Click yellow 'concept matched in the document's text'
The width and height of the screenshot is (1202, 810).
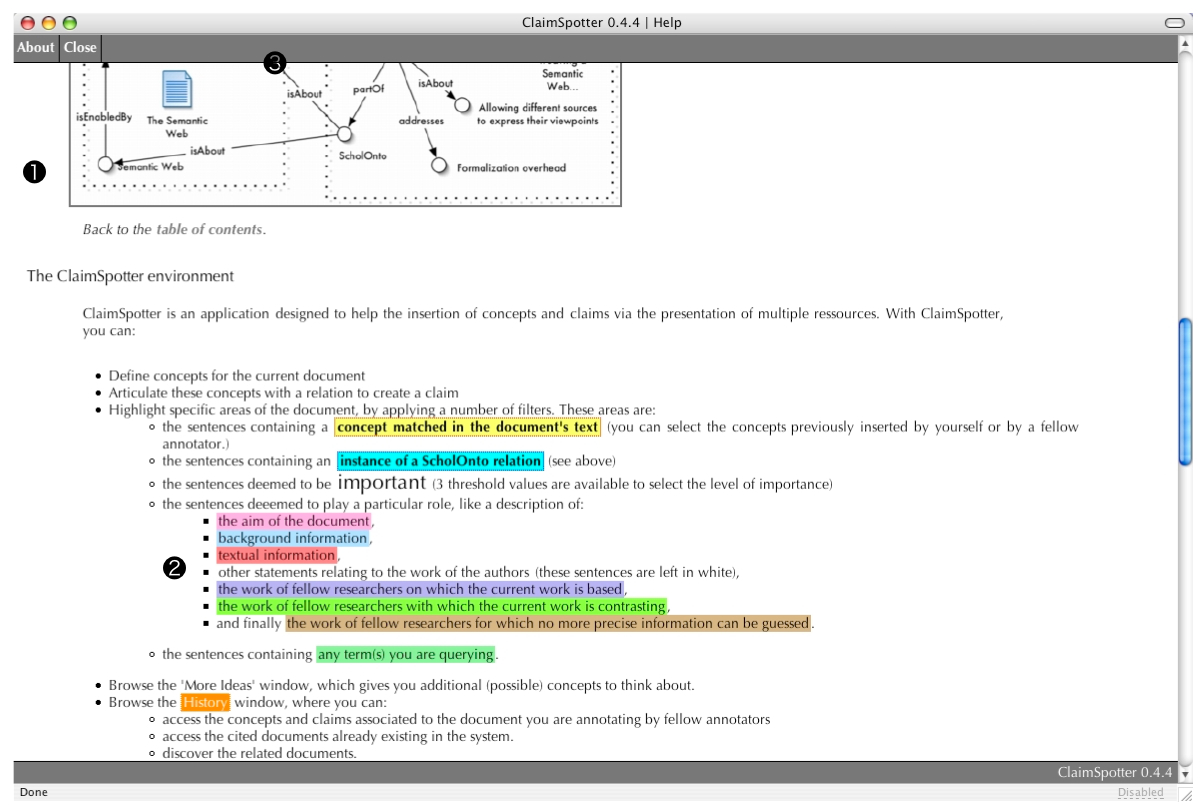[468, 427]
